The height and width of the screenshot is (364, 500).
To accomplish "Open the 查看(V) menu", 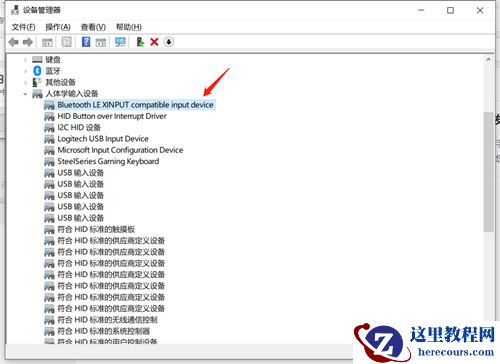I will pos(93,27).
